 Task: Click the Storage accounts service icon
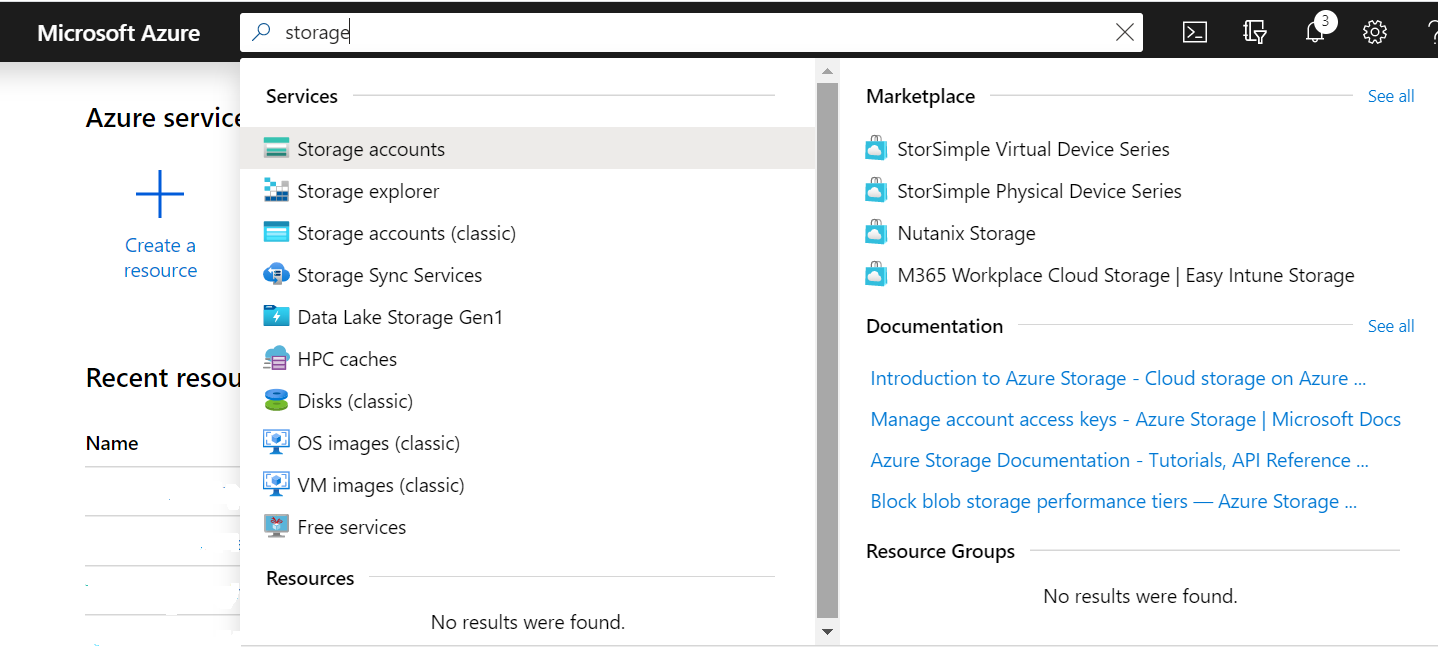click(276, 149)
